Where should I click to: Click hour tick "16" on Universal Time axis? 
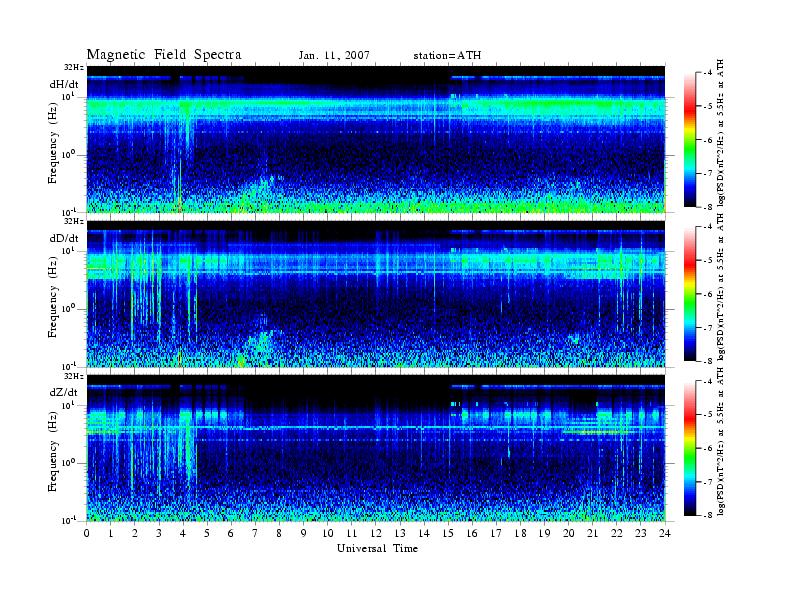coord(472,534)
